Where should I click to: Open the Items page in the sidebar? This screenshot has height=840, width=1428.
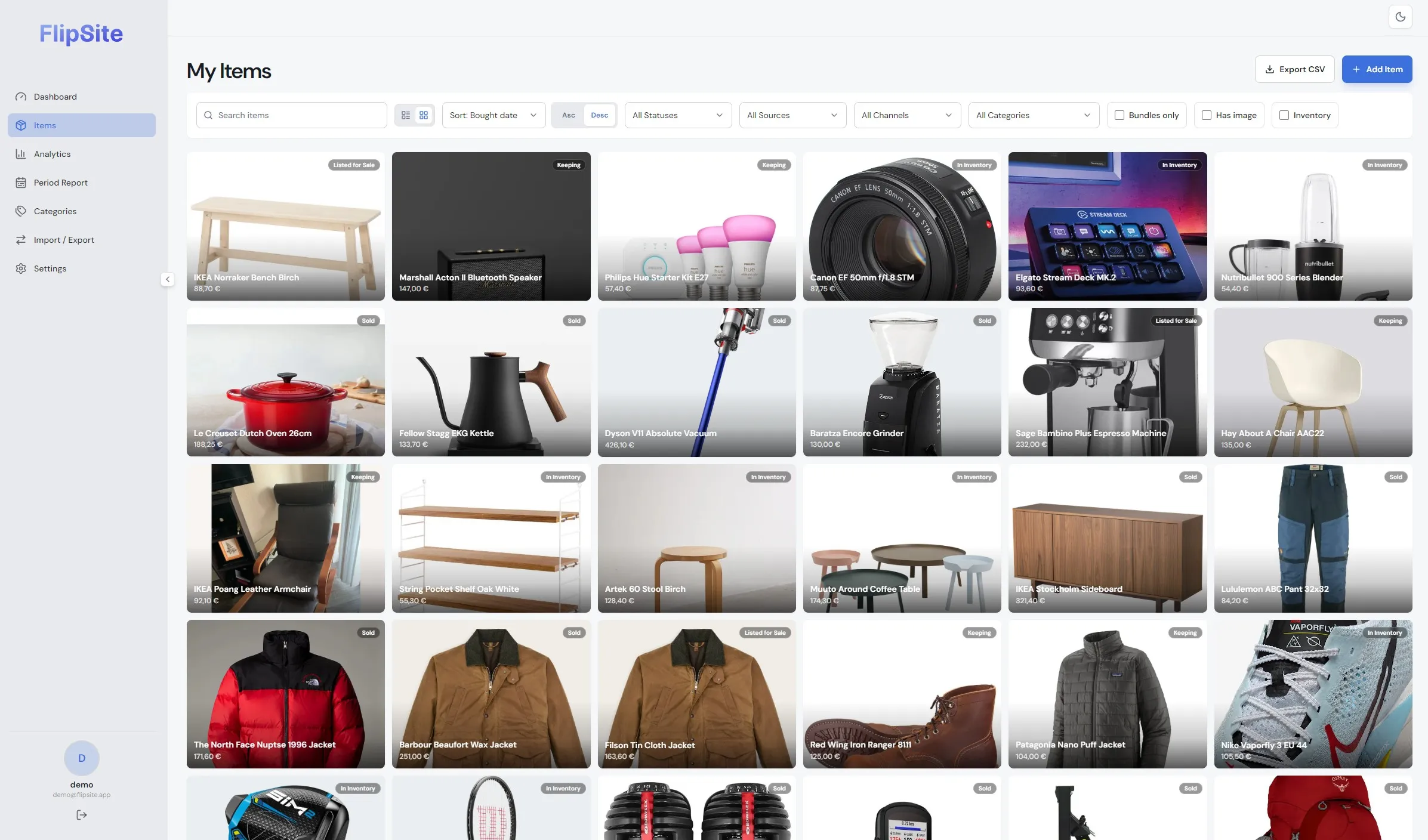pos(82,125)
